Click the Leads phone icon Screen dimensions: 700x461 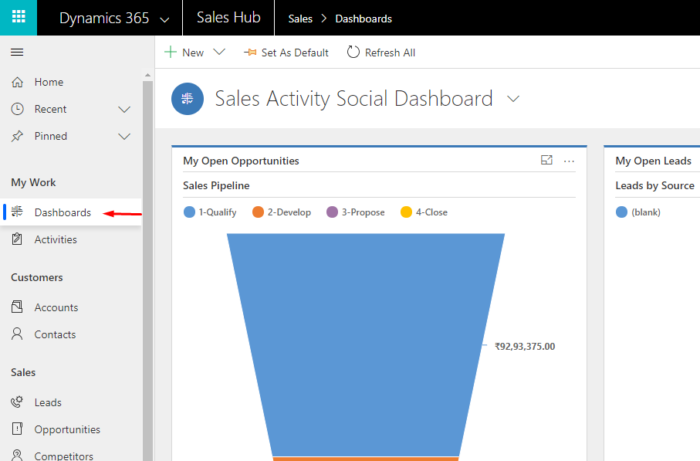pyautogui.click(x=17, y=402)
